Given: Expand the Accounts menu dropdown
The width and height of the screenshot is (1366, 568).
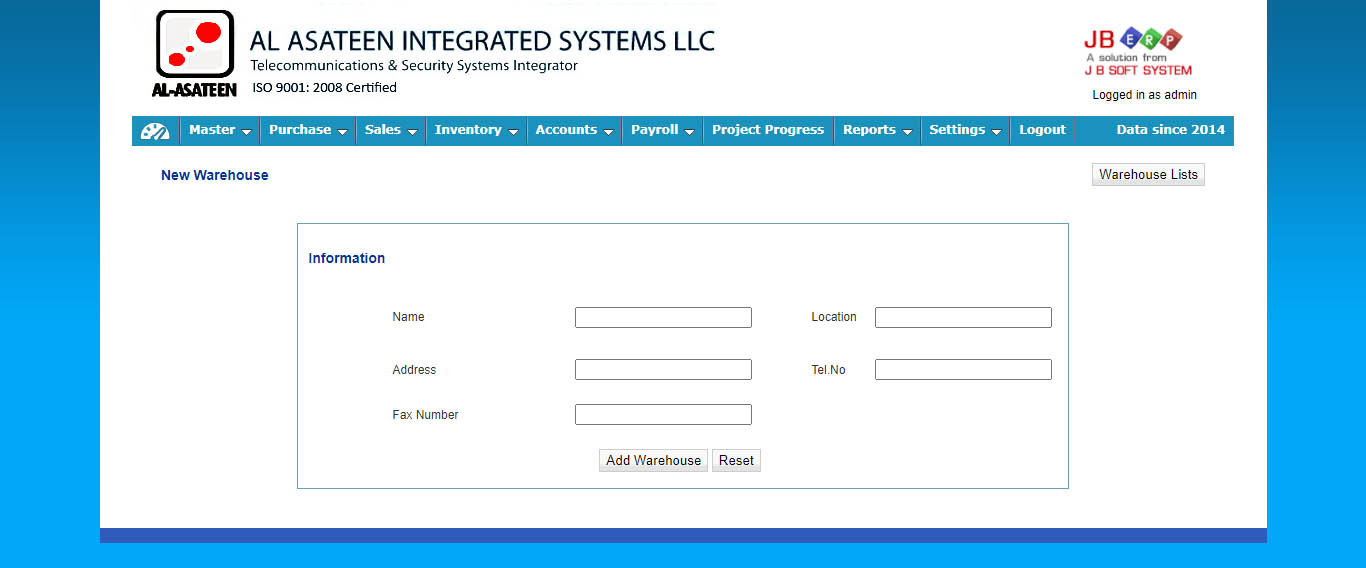Looking at the screenshot, I should pyautogui.click(x=575, y=130).
